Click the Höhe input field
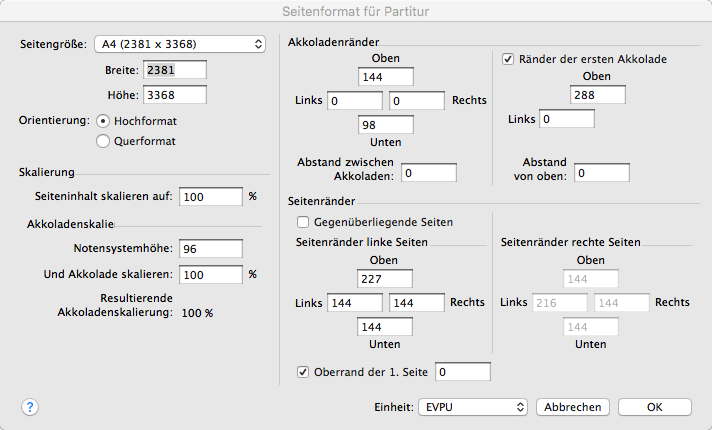This screenshot has width=712, height=430. 175,95
